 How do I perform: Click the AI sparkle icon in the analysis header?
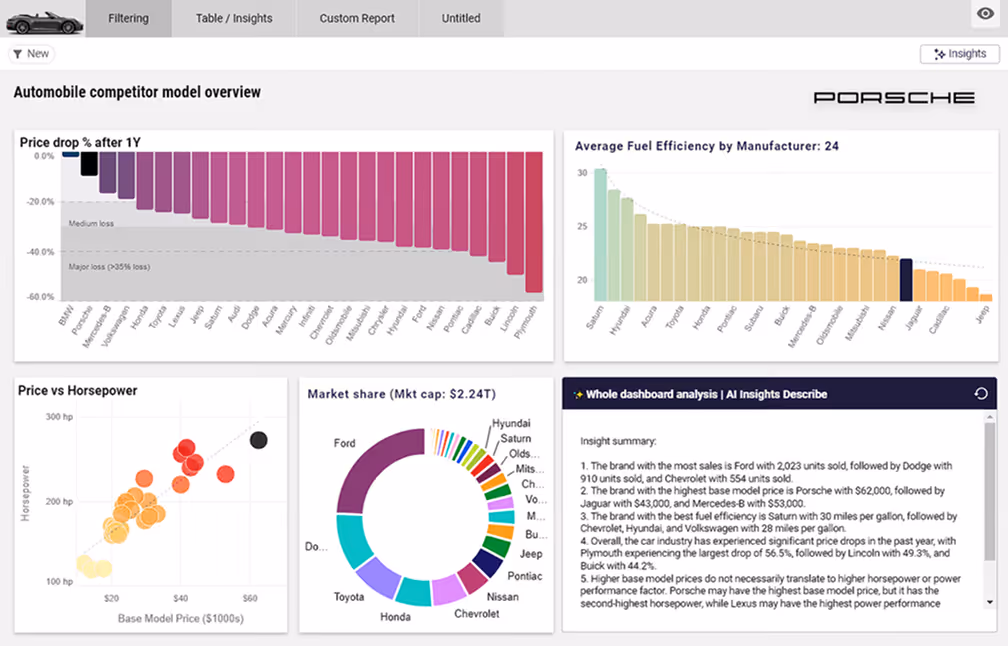[577, 393]
